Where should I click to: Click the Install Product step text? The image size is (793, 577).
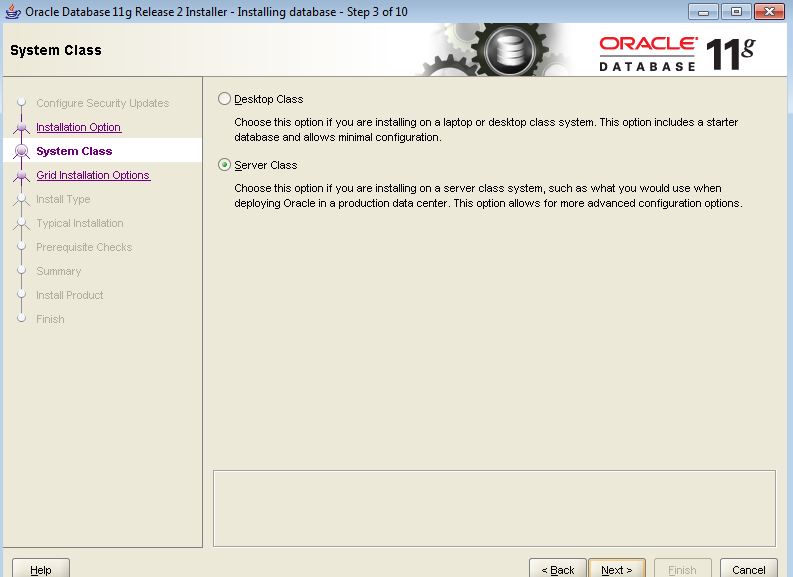(70, 295)
